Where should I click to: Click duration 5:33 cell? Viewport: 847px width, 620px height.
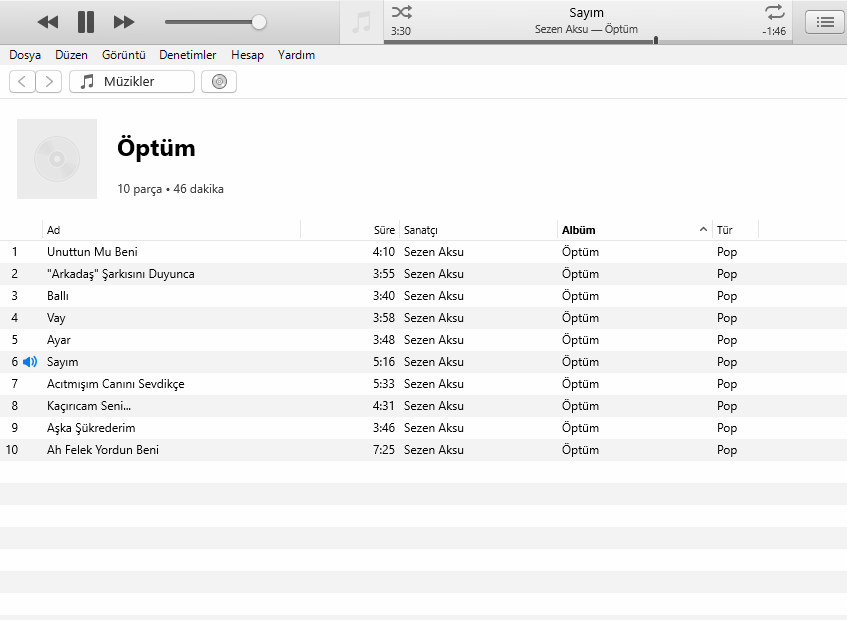384,384
